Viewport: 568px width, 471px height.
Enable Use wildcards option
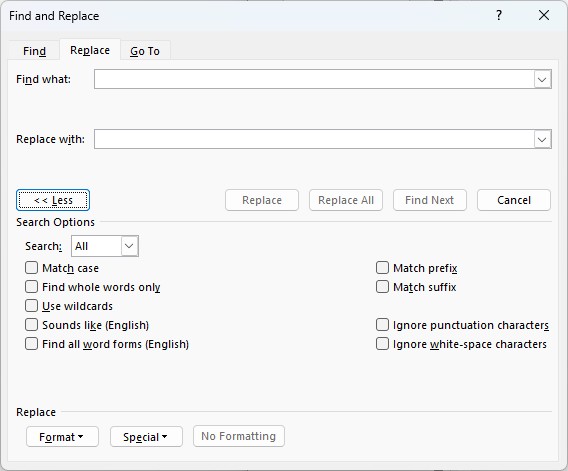tap(32, 306)
